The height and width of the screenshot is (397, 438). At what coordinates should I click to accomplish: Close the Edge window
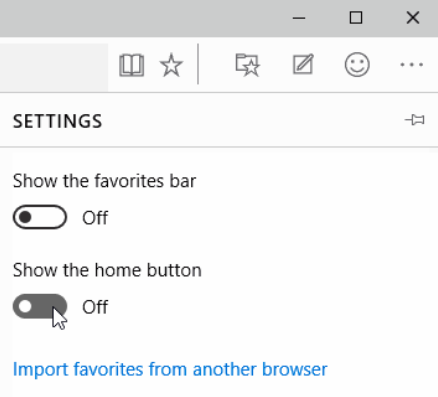[x=413, y=18]
